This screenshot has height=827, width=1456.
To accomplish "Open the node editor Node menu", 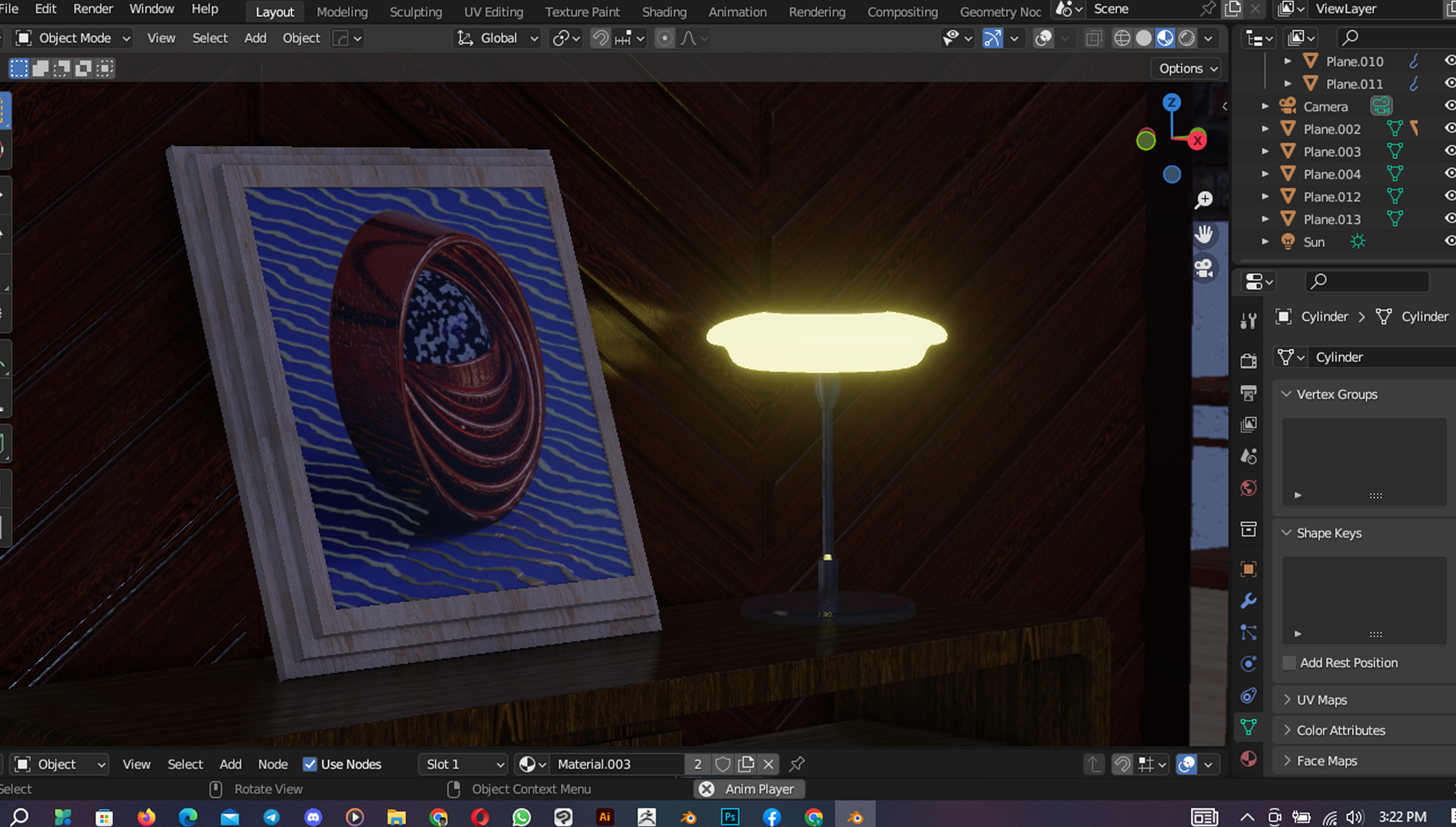I will coord(273,764).
